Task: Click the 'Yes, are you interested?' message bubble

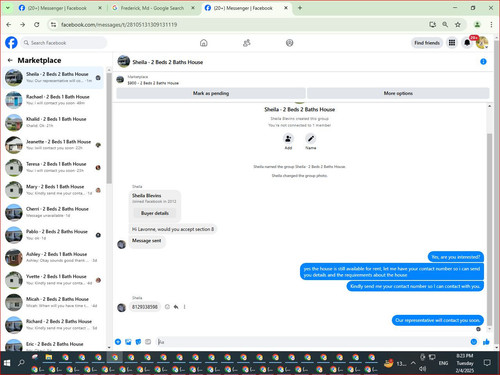Action: 456,257
